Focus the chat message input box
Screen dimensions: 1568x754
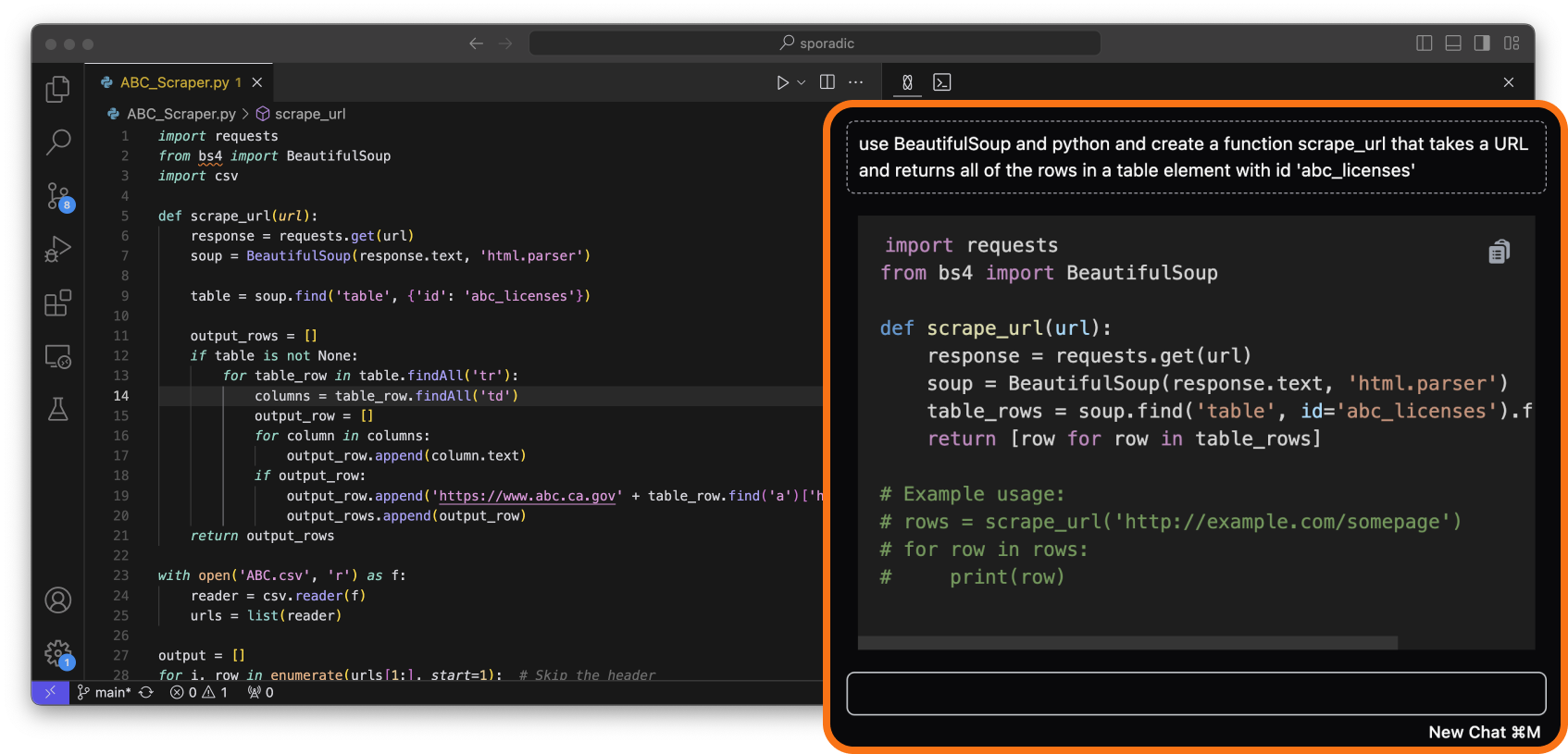point(1195,694)
